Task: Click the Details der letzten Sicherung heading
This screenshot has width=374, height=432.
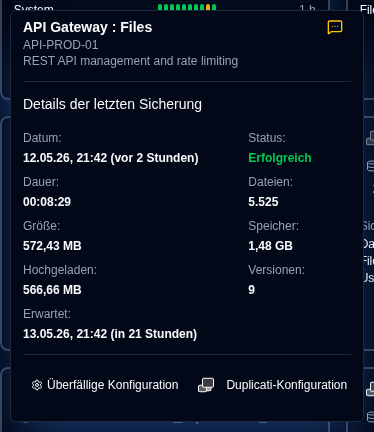Action: [112, 104]
